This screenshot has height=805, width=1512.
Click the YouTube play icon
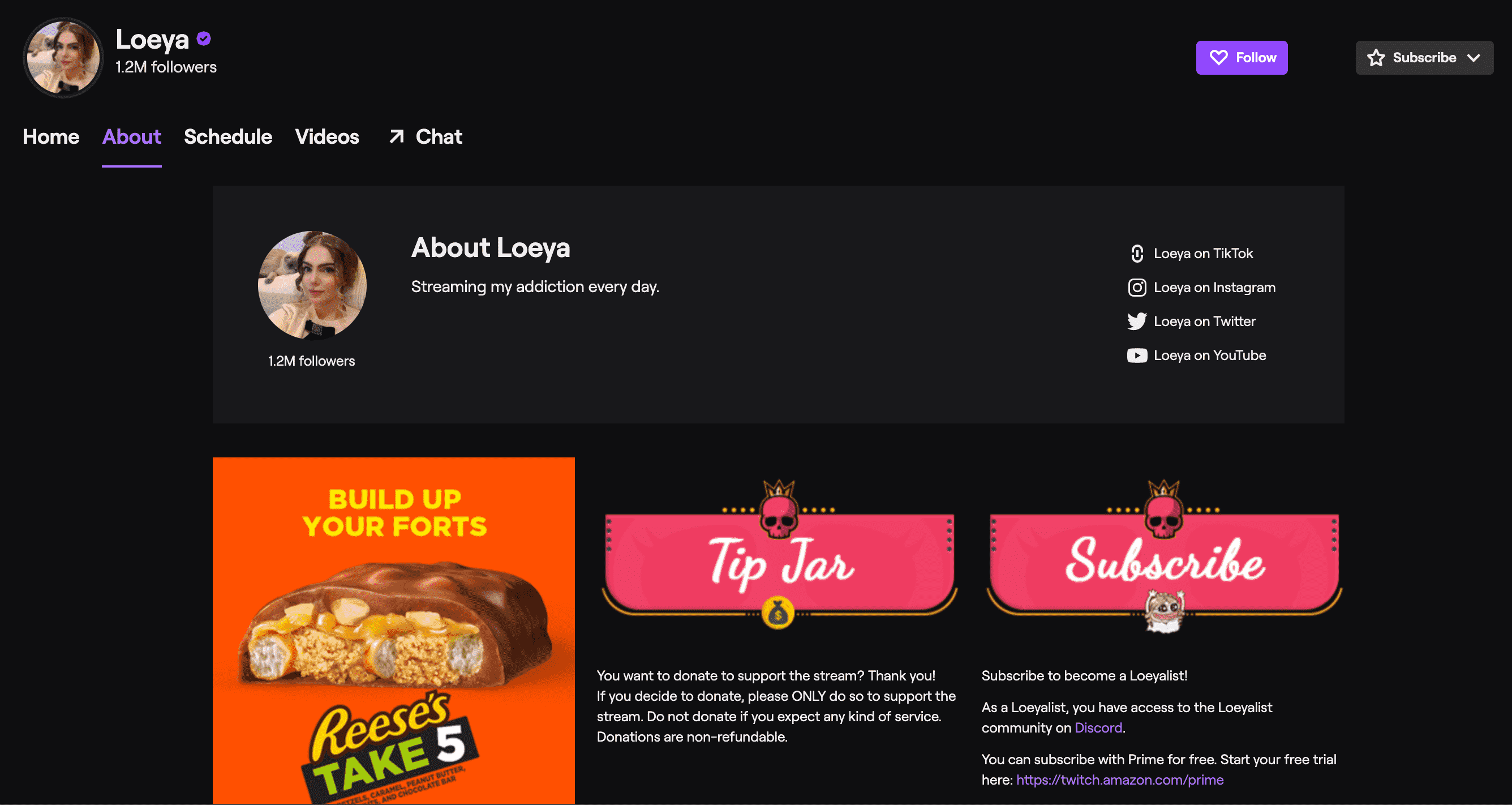(1137, 356)
